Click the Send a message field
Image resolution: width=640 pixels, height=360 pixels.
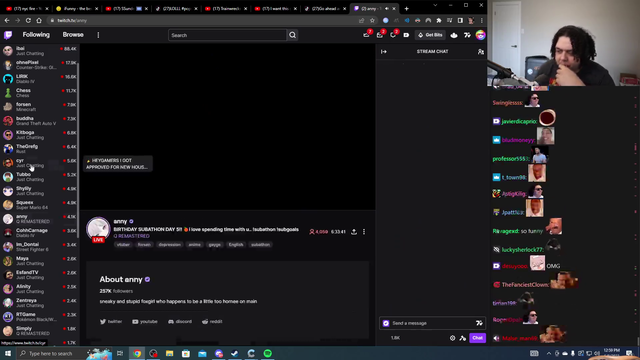point(433,323)
